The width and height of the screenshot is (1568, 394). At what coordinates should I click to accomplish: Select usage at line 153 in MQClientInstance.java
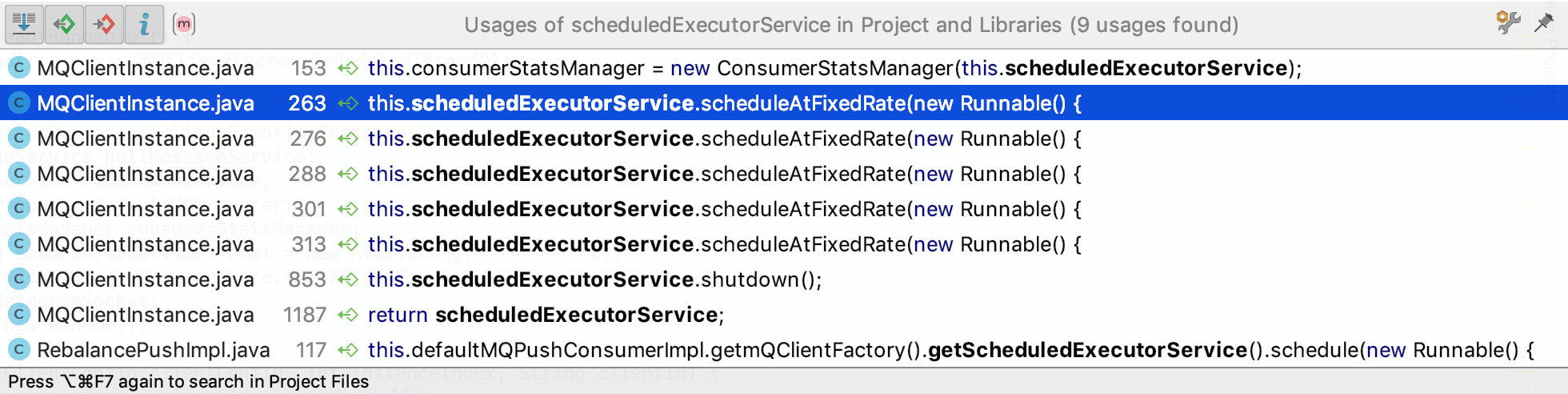pos(784,68)
